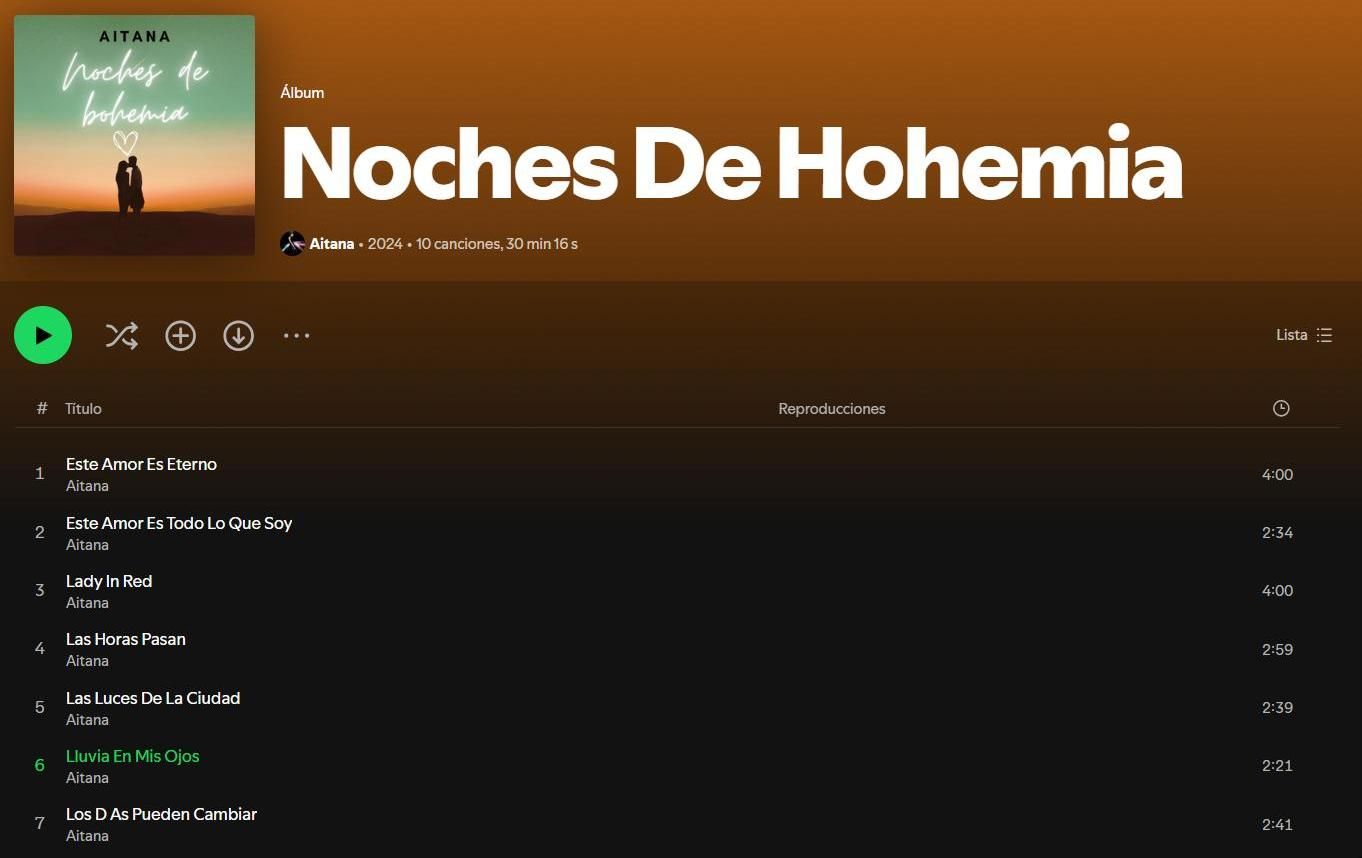Open the three-dot more options menu
1362x858 pixels.
coord(296,336)
